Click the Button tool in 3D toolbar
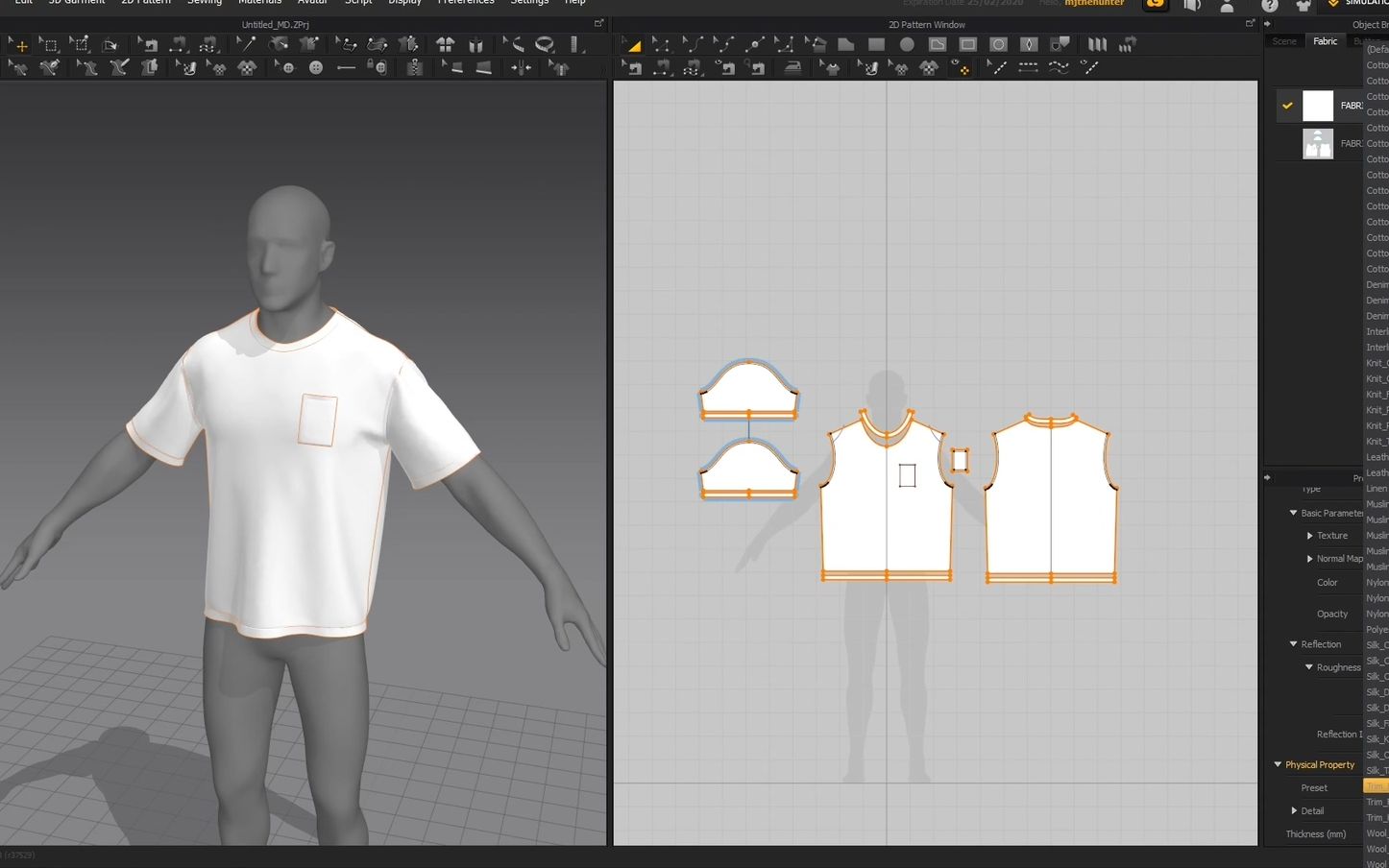 pos(315,67)
